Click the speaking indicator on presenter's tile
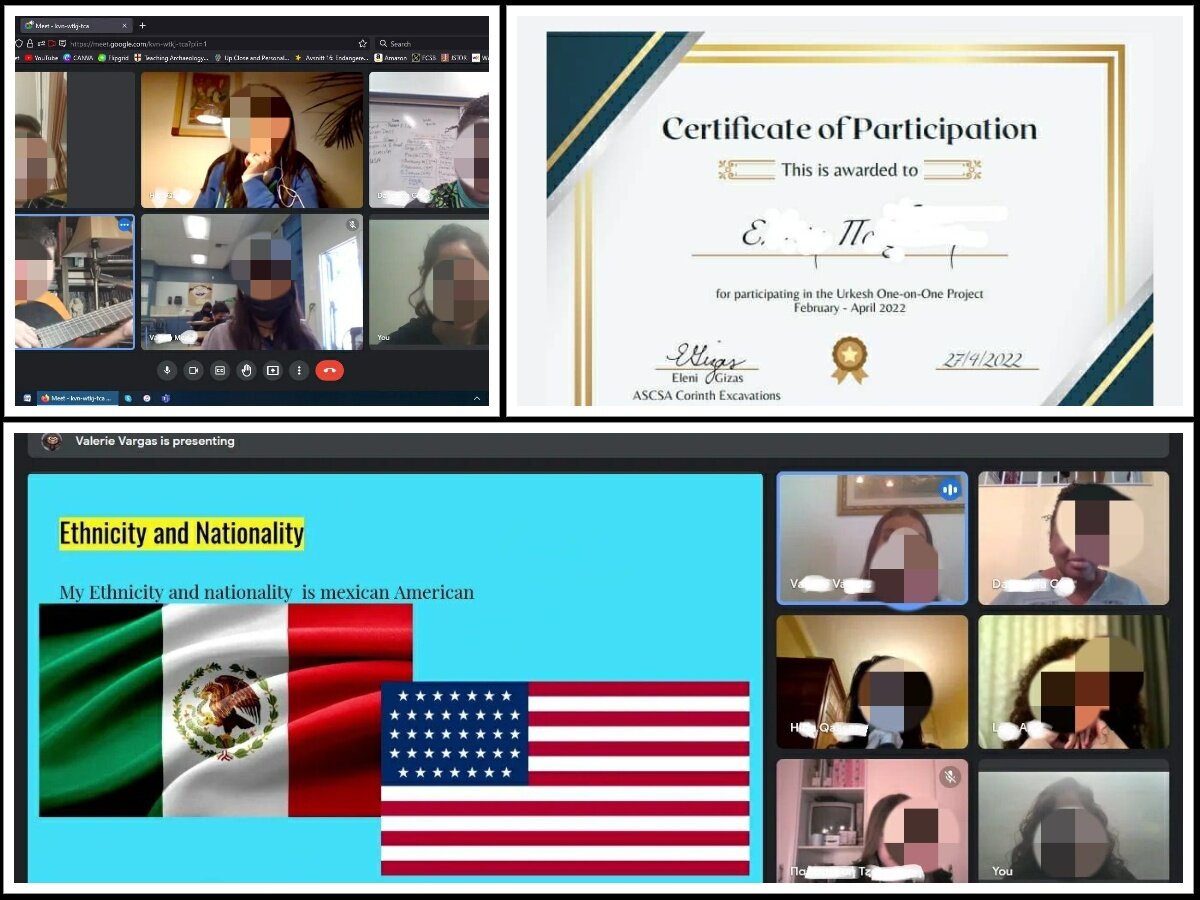 (x=950, y=490)
